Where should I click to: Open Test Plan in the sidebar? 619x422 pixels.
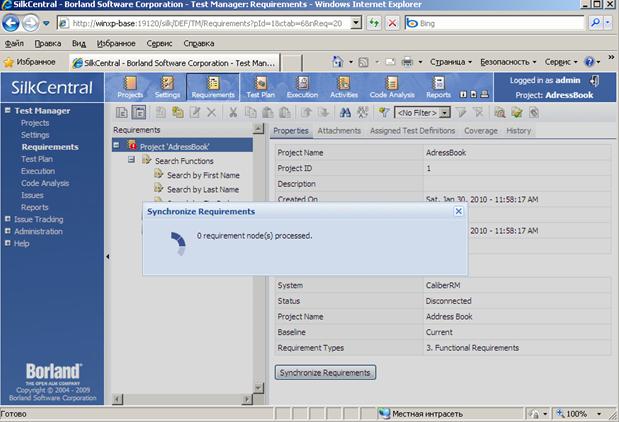click(37, 159)
